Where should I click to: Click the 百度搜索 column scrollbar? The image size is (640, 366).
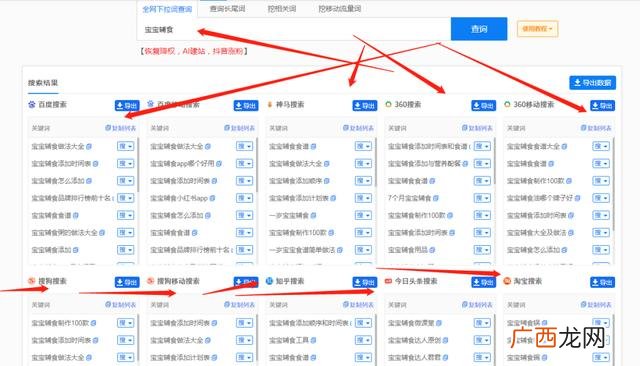pyautogui.click(x=138, y=164)
